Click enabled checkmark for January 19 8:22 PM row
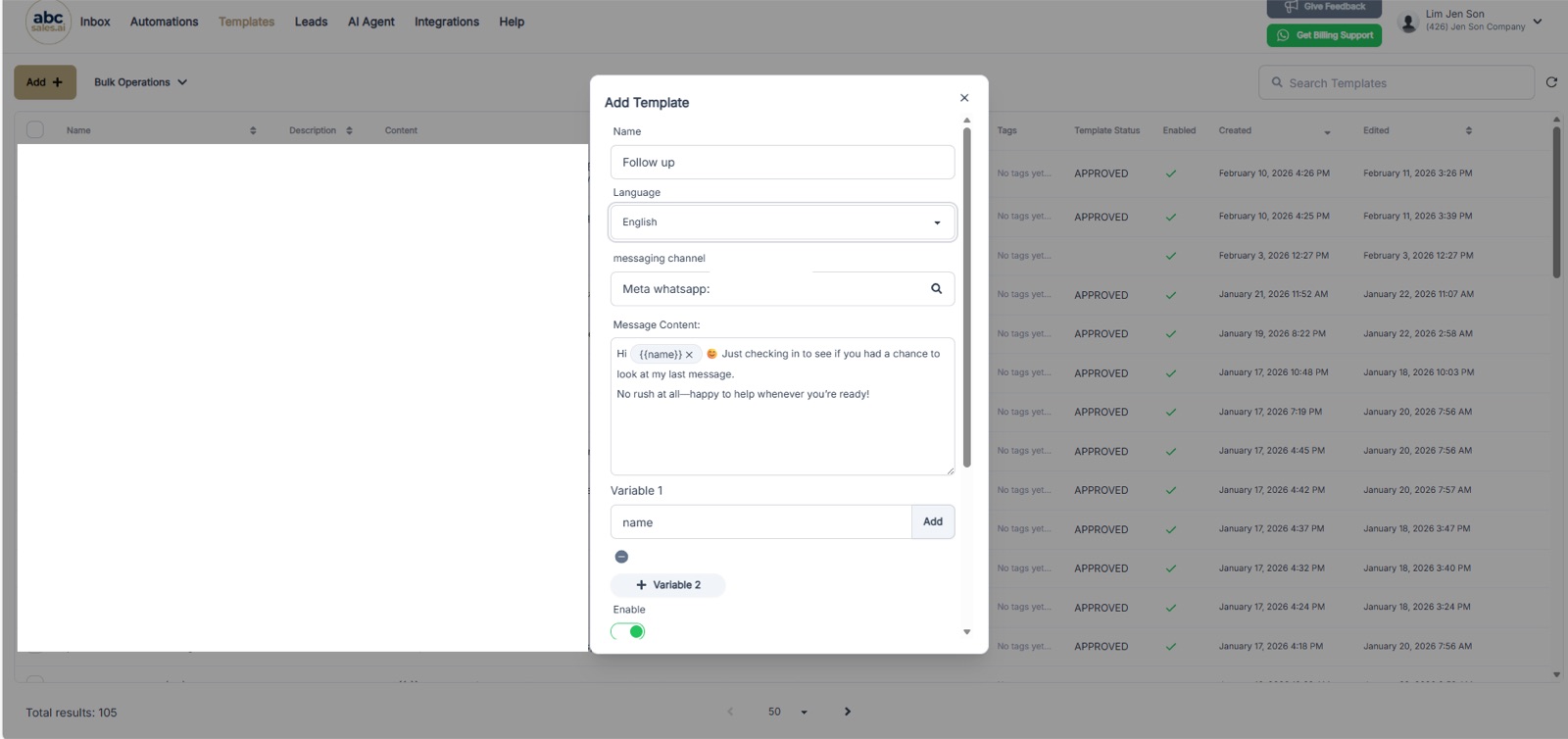 tap(1170, 334)
